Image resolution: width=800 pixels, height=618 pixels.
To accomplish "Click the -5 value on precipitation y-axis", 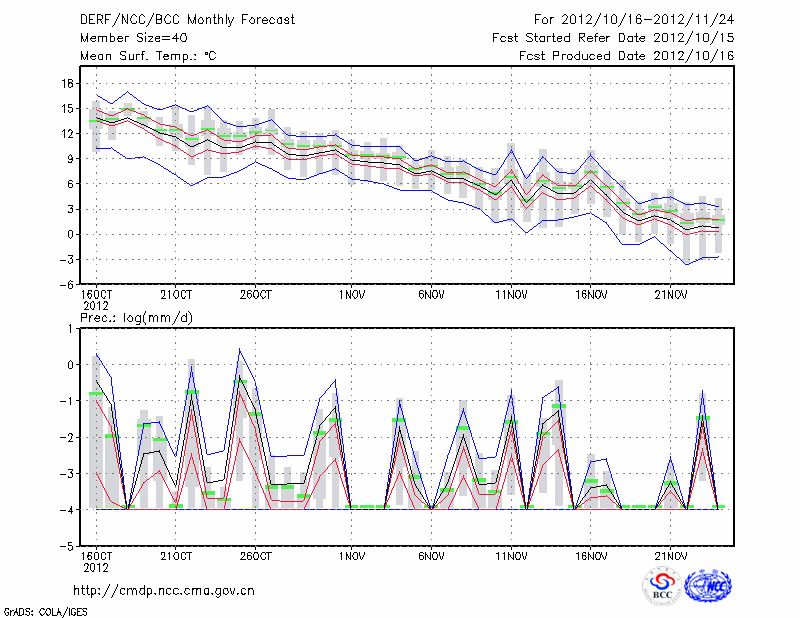I will [67, 547].
